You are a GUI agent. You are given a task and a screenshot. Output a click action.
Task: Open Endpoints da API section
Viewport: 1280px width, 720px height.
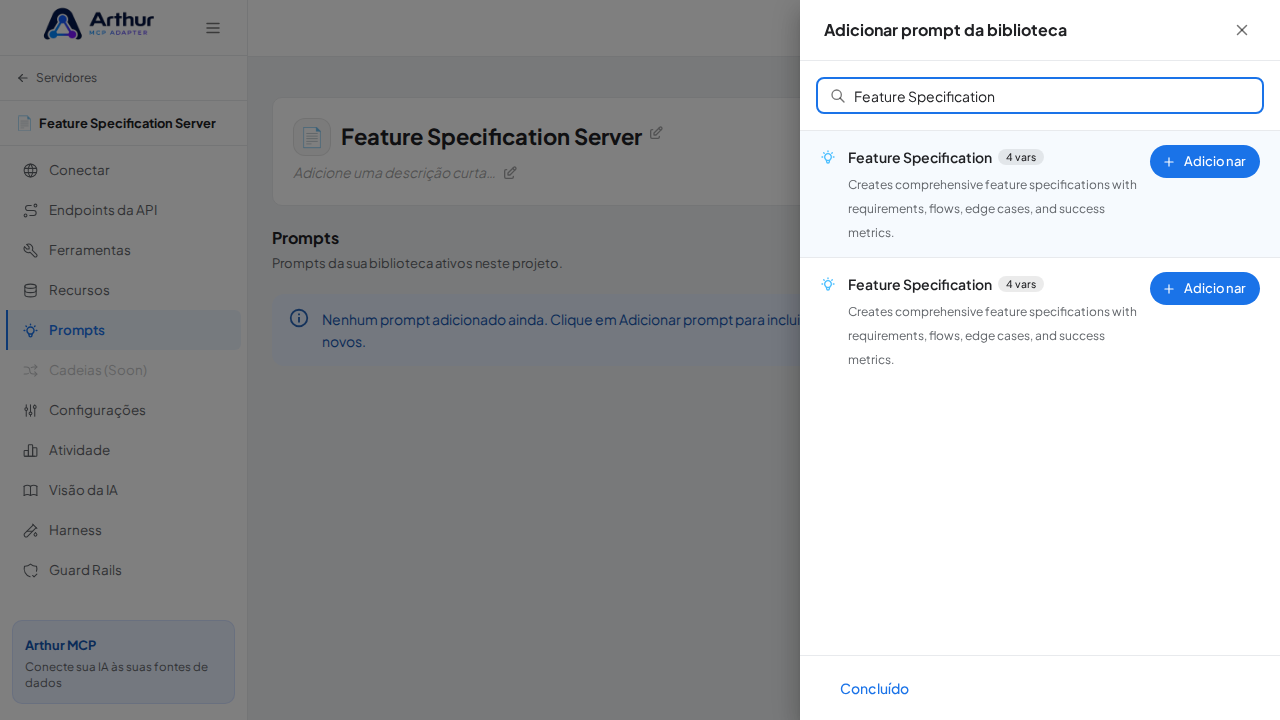(x=123, y=210)
